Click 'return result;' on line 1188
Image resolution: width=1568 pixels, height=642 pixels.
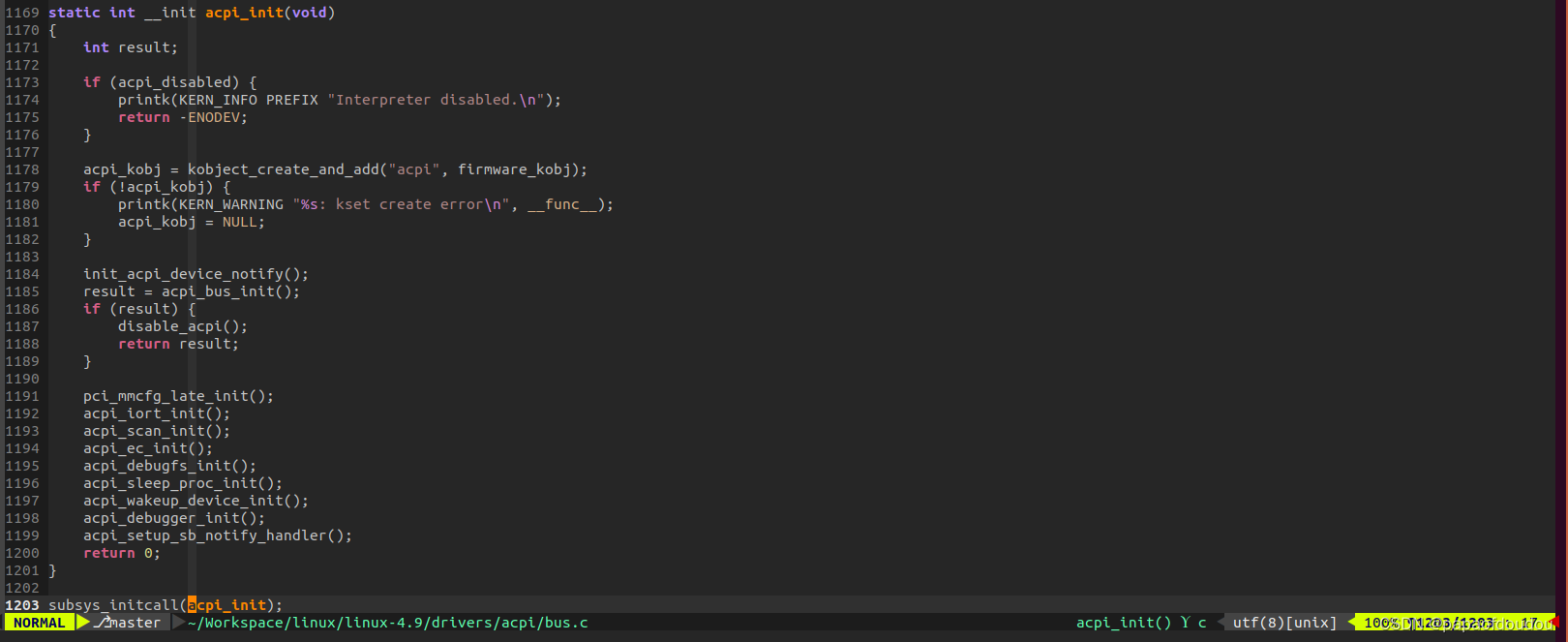click(178, 344)
